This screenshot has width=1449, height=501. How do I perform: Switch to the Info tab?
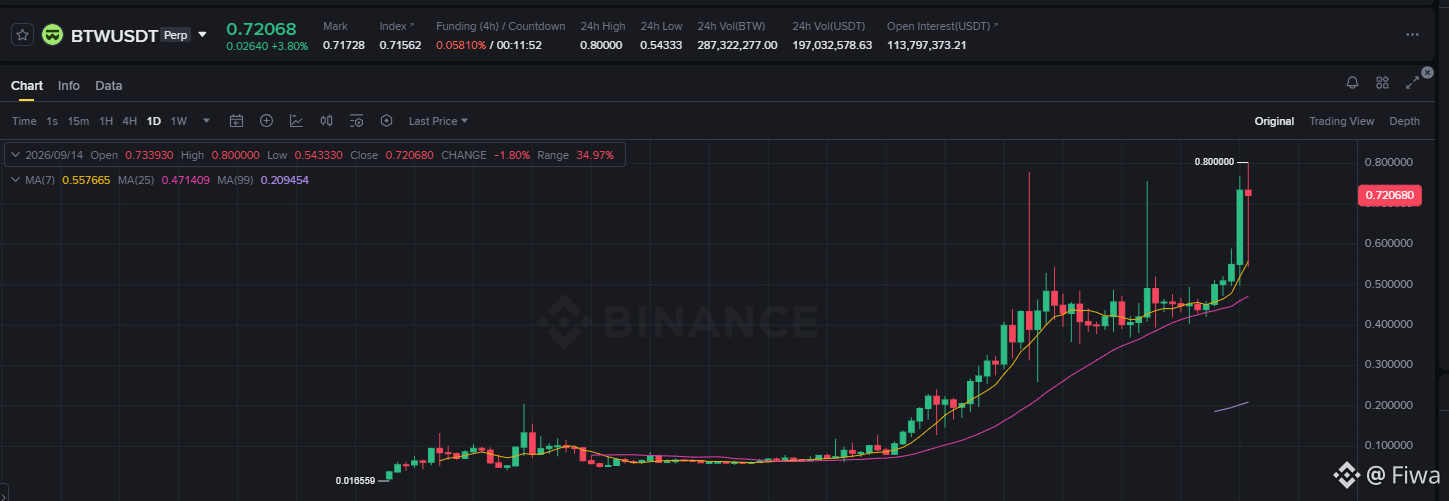(x=69, y=86)
